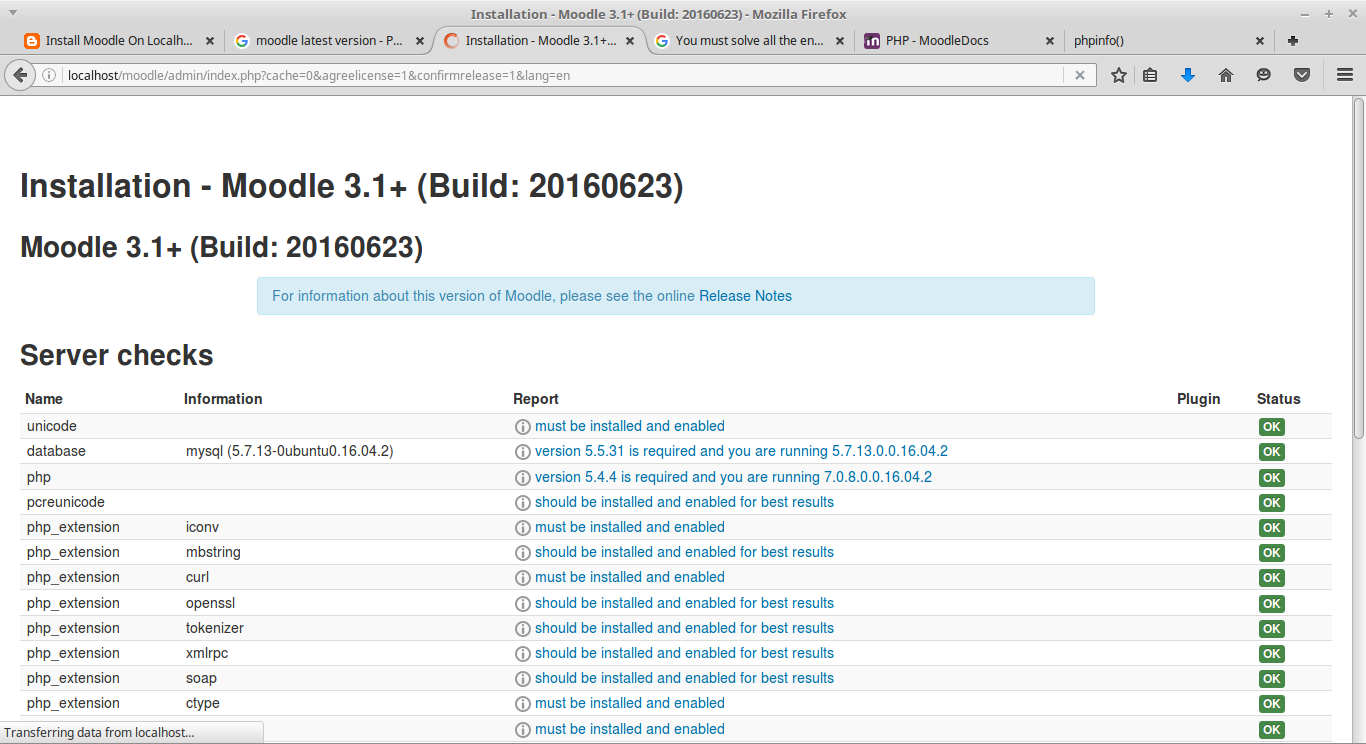Click the OK status in the php row

(x=1271, y=478)
